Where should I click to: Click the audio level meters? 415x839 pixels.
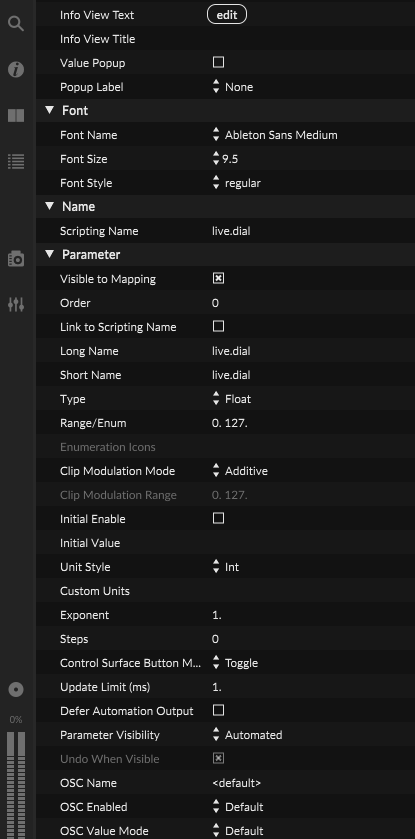click(16, 785)
